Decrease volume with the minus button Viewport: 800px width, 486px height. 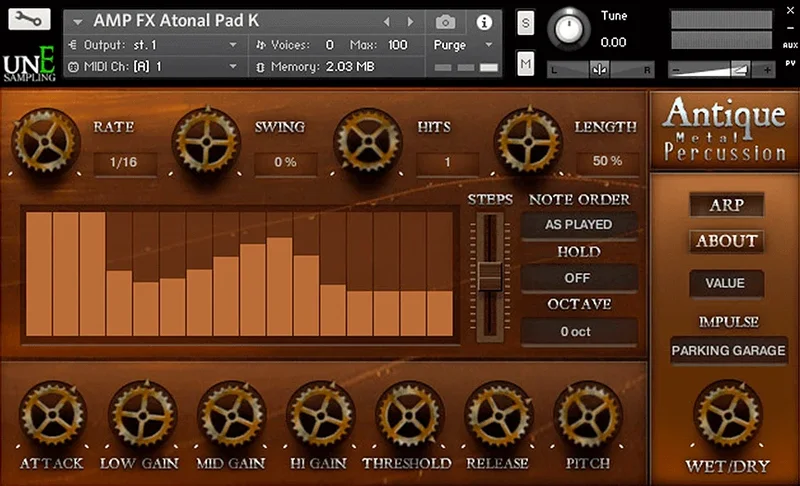pyautogui.click(x=677, y=70)
